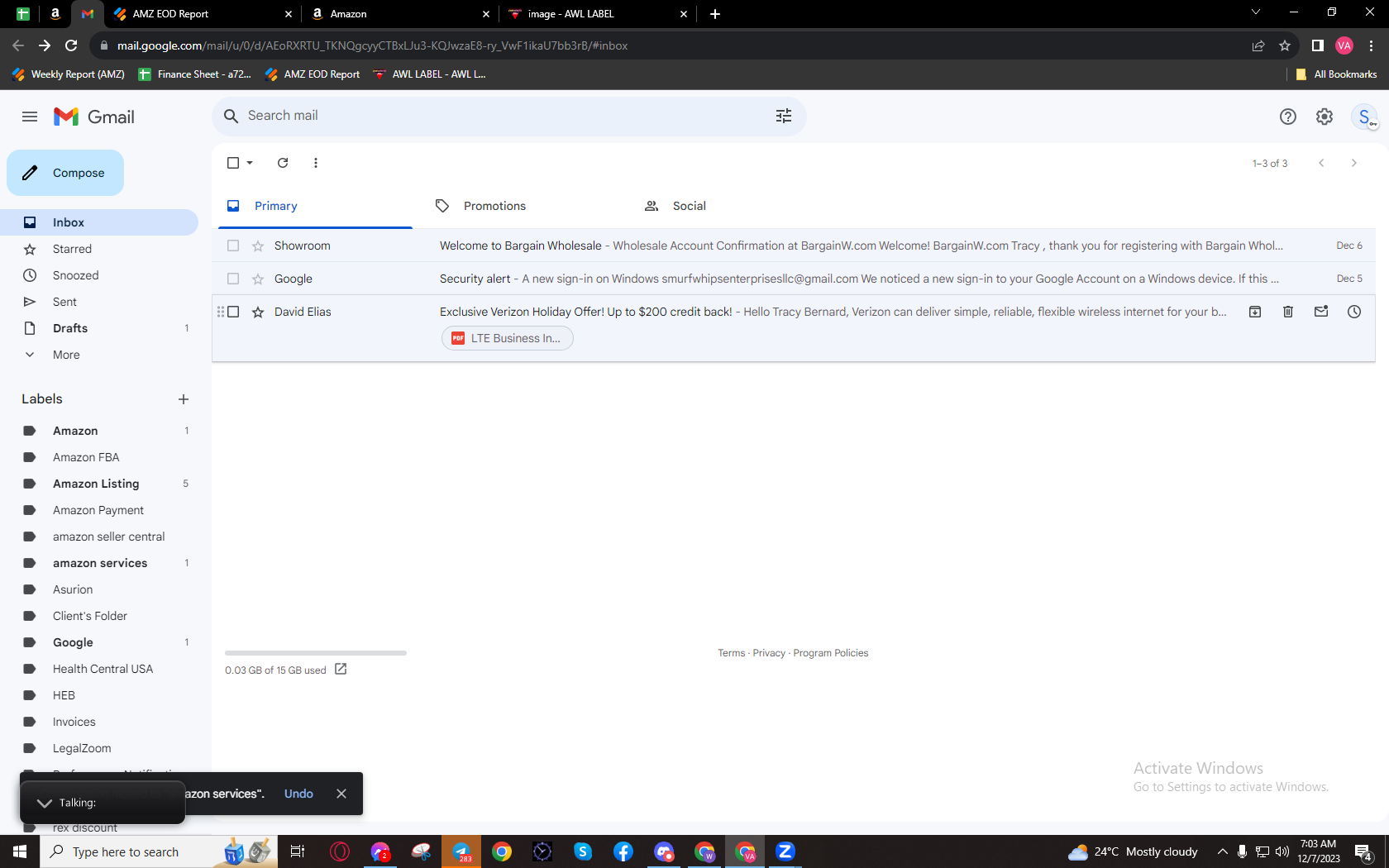The width and height of the screenshot is (1389, 868).
Task: Show hidden system tray icons
Action: [1223, 851]
